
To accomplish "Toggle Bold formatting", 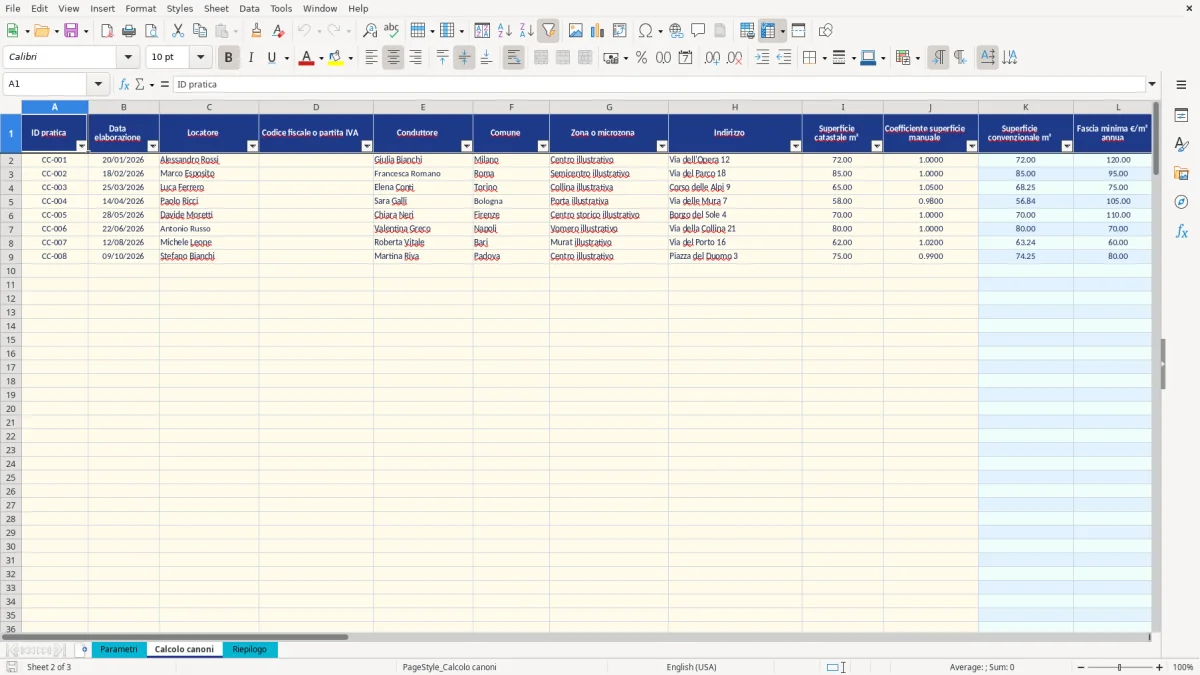I will tap(228, 58).
